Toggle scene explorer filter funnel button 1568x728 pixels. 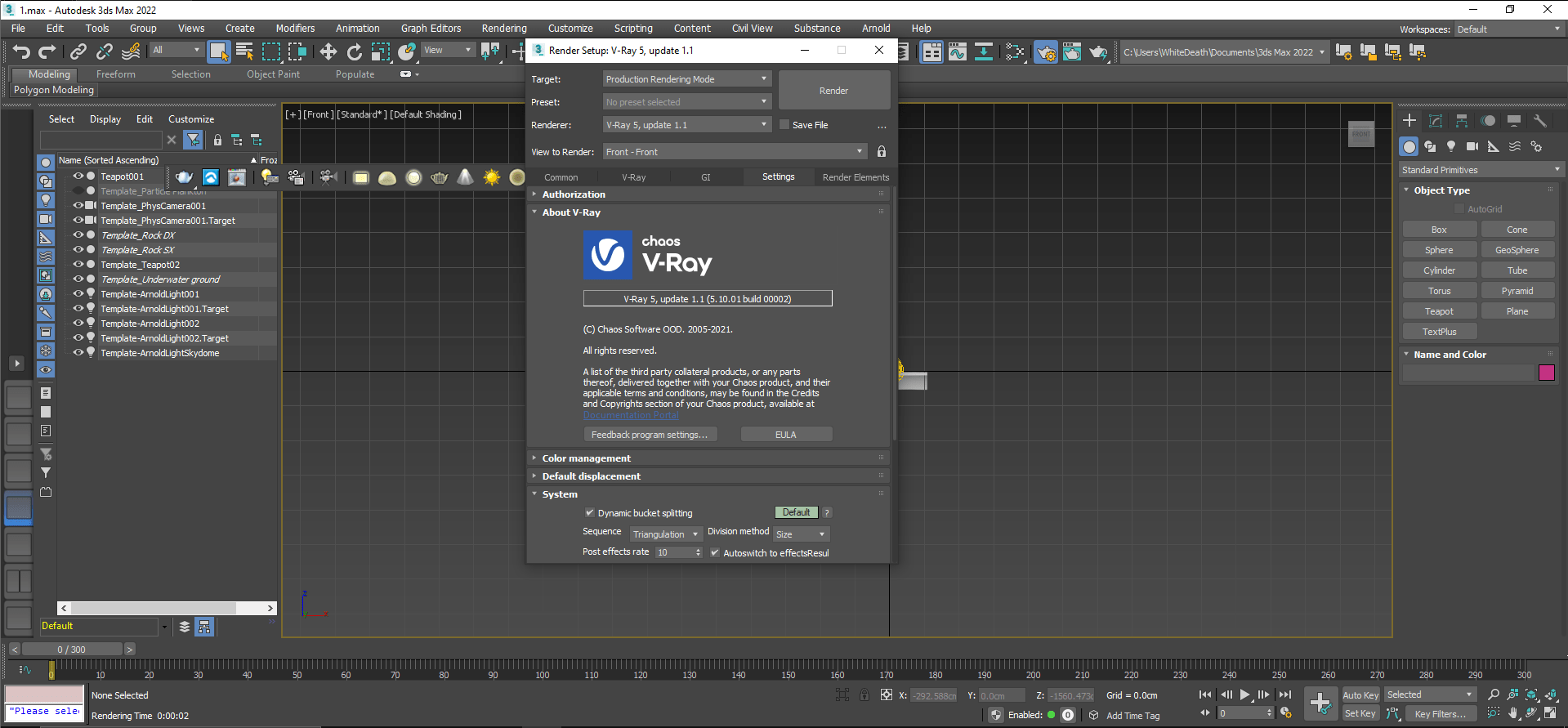[x=193, y=140]
